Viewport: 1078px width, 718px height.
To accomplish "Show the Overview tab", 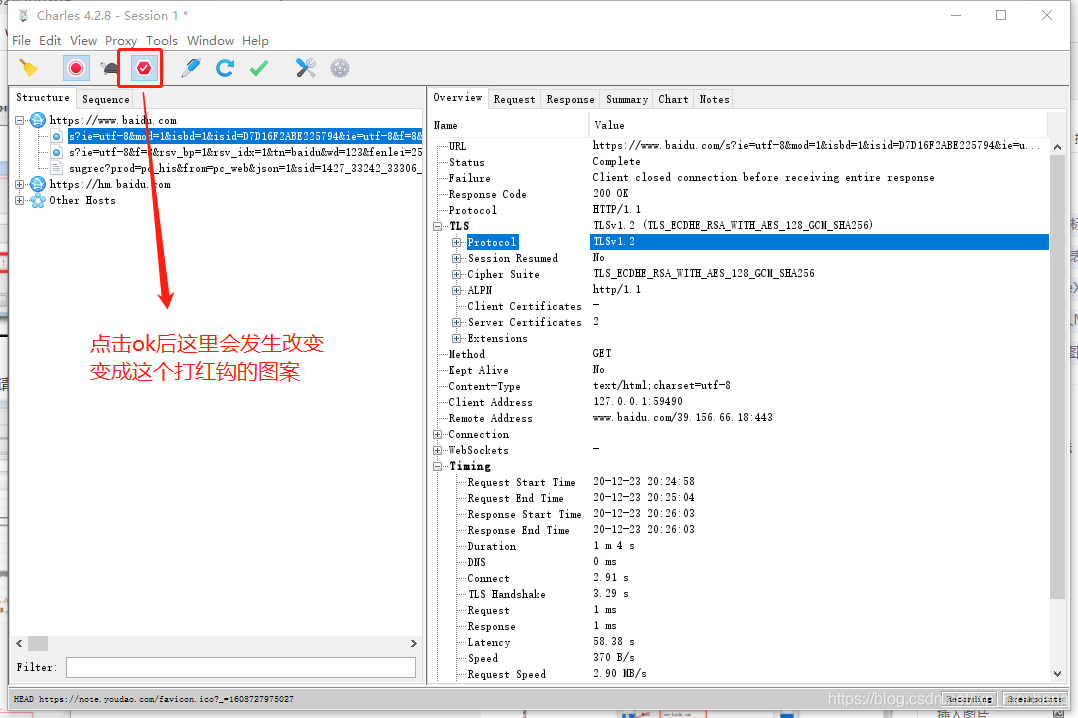I will (x=458, y=98).
